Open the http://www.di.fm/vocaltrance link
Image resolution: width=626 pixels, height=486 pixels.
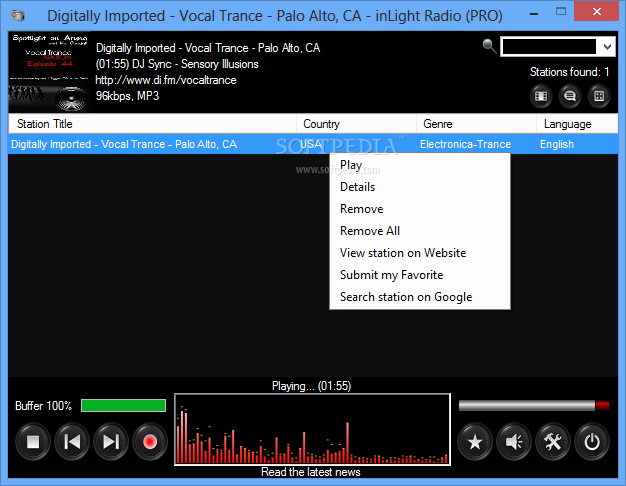pos(166,80)
